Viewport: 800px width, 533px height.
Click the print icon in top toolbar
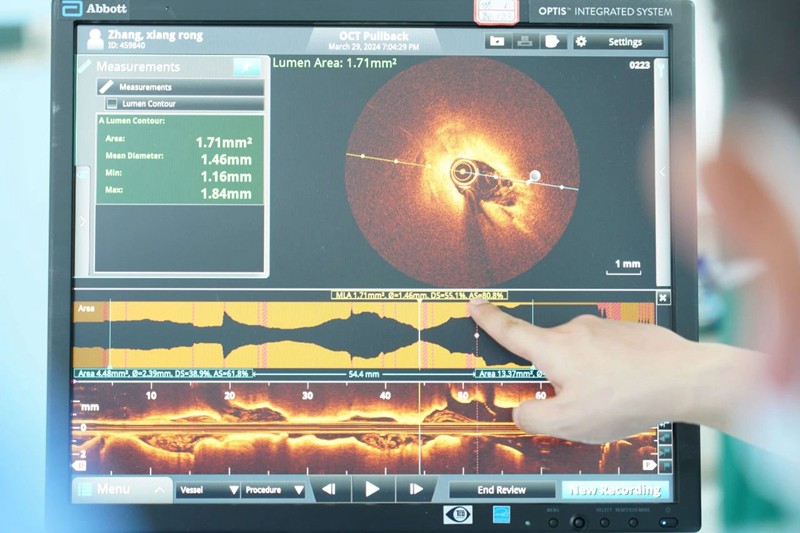(x=525, y=41)
